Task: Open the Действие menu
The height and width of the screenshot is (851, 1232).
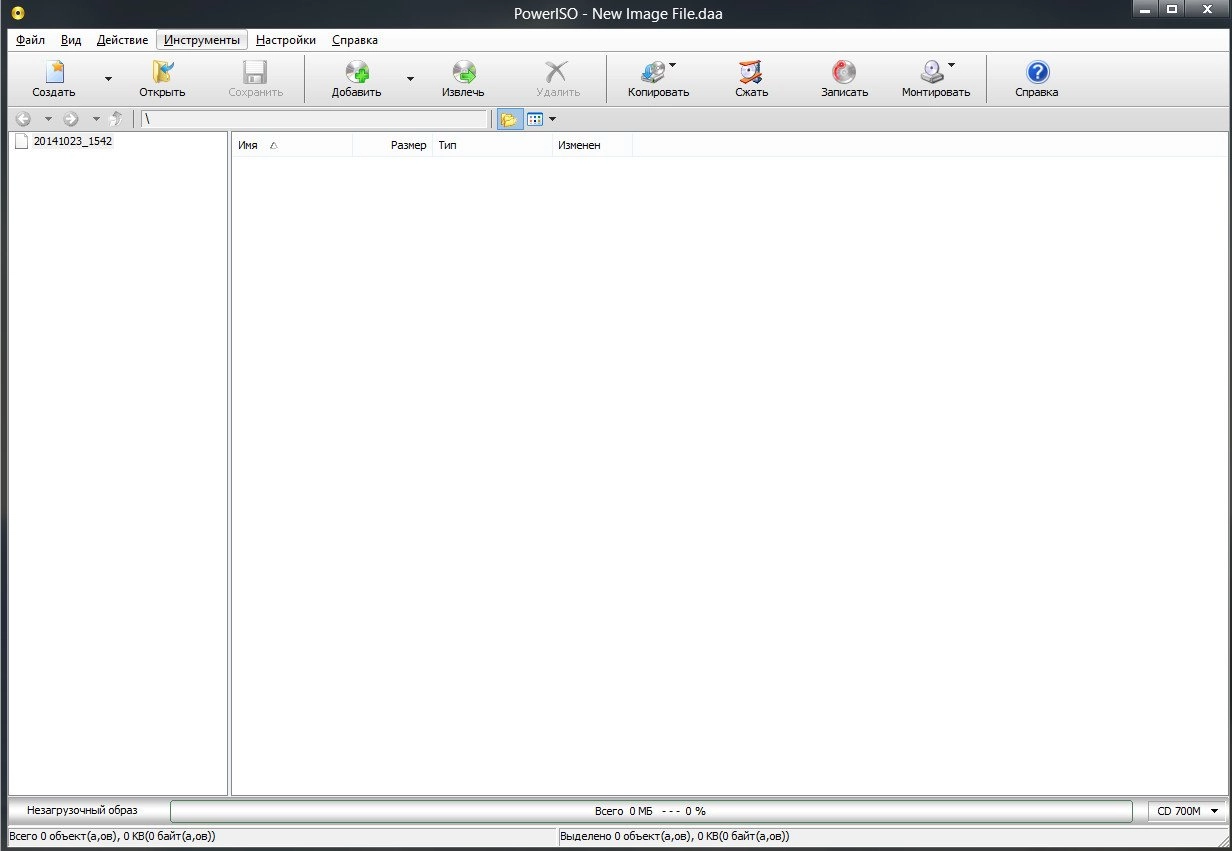Action: point(123,40)
